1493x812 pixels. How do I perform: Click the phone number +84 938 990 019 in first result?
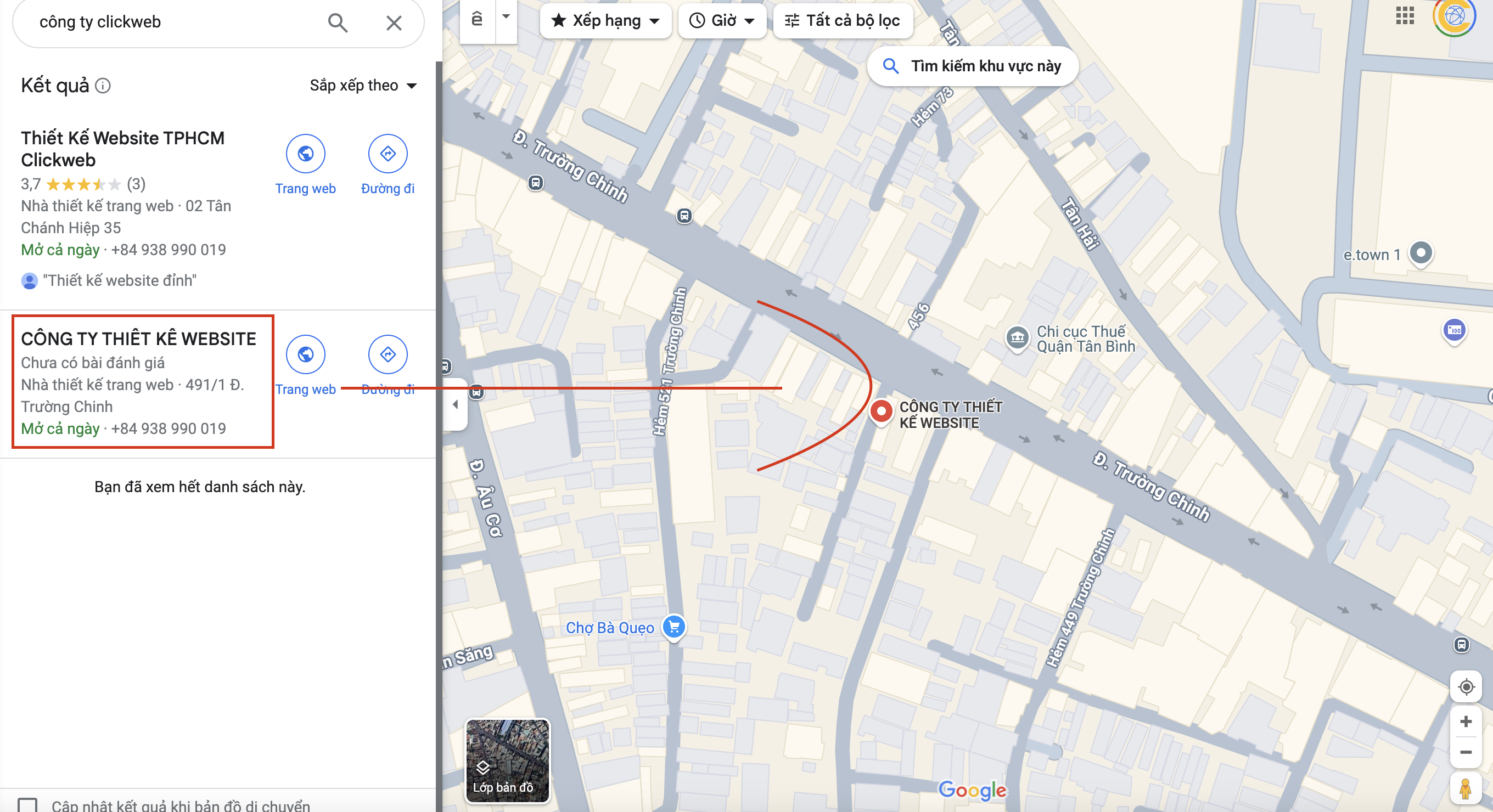tap(168, 250)
